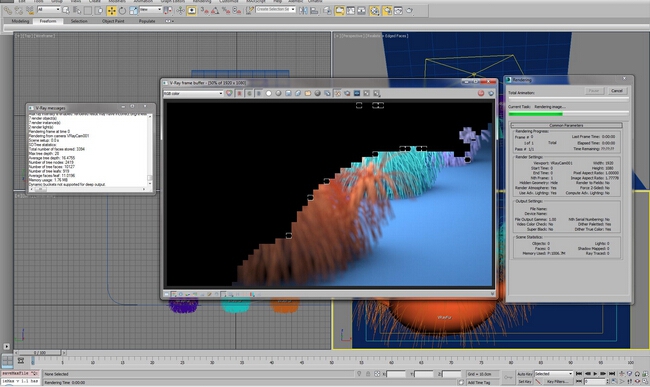Click the Auto Key button
Image resolution: width=650 pixels, height=387 pixels.
[x=525, y=374]
